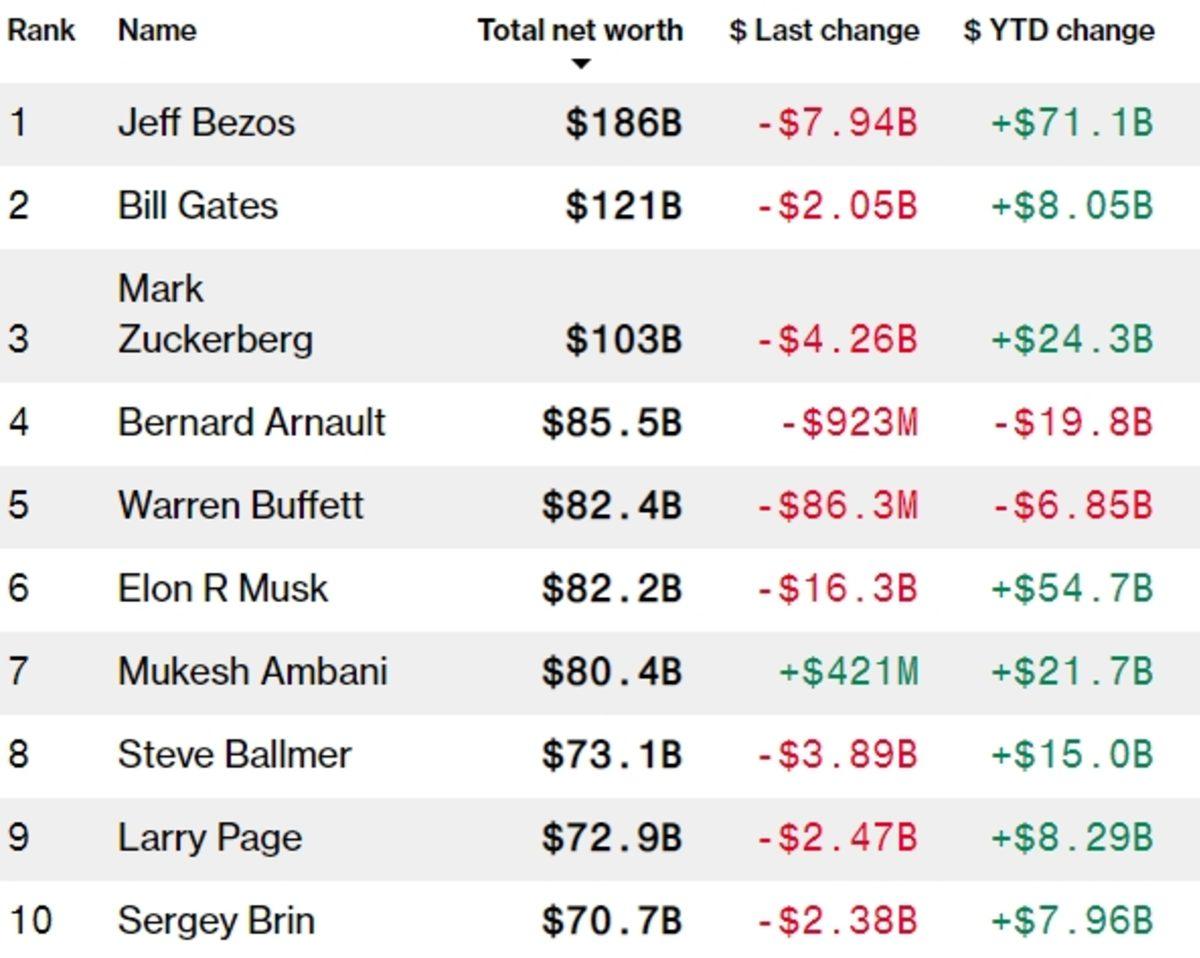This screenshot has width=1200, height=958.
Task: Click the Name column header
Action: (x=157, y=30)
